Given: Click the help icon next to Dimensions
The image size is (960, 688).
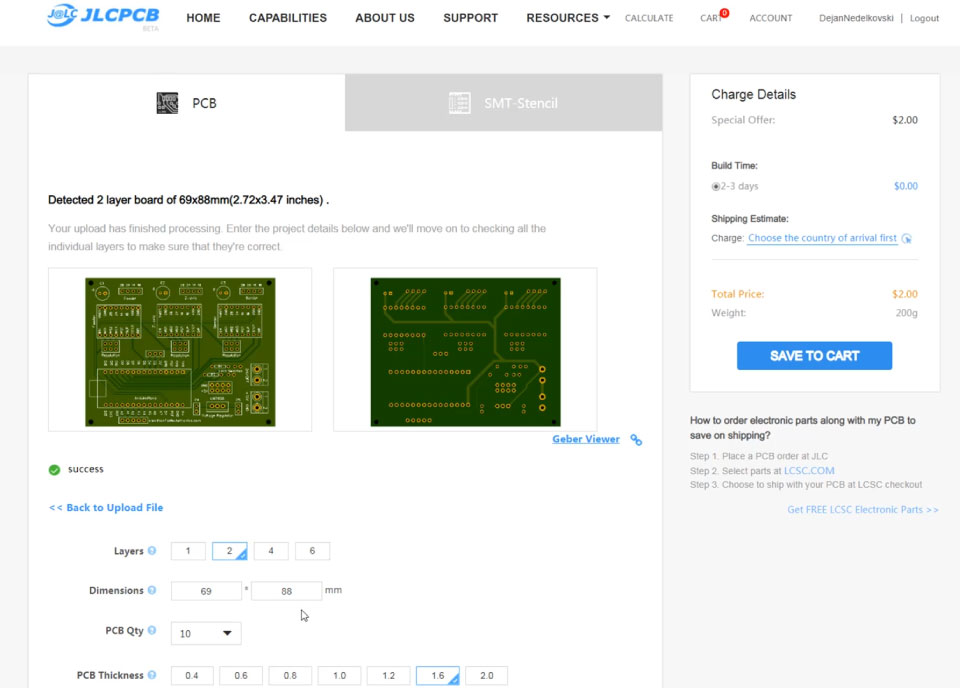Looking at the screenshot, I should click(154, 590).
